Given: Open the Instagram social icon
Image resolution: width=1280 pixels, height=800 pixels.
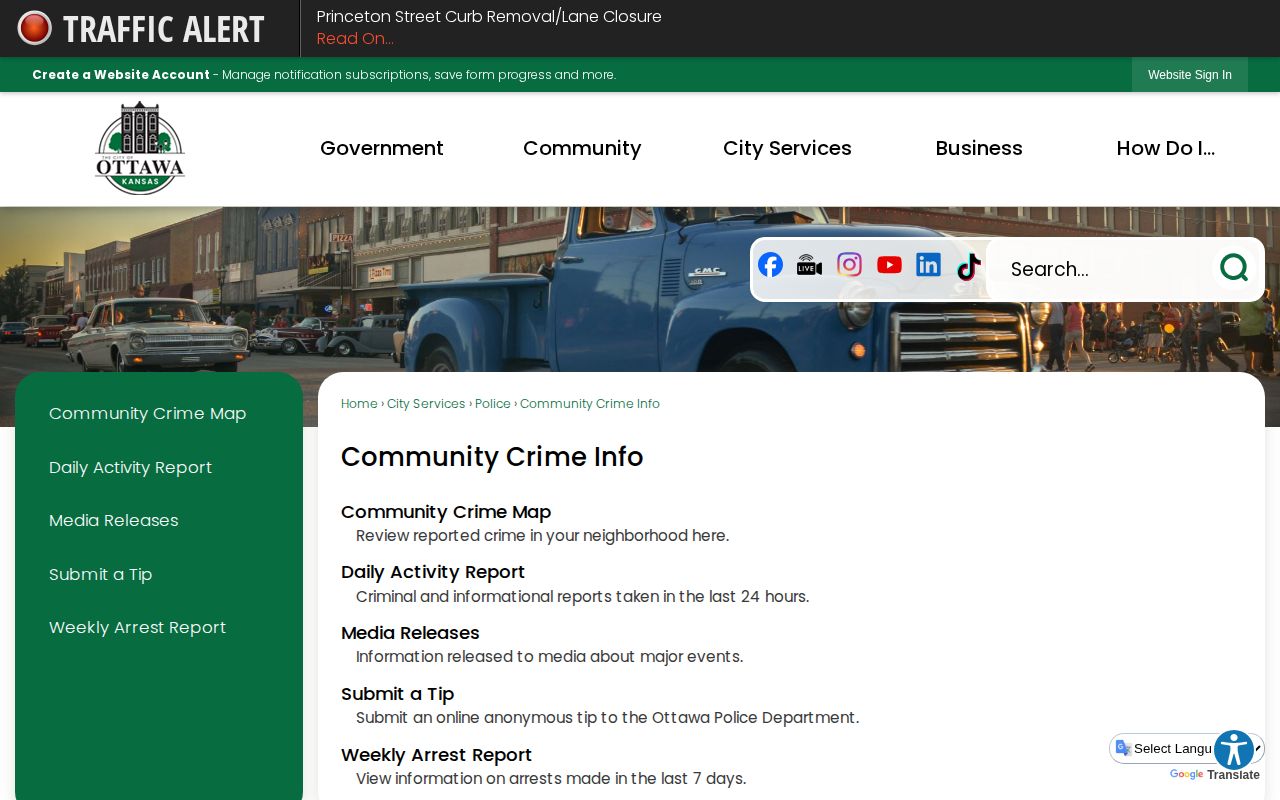Looking at the screenshot, I should (x=849, y=265).
